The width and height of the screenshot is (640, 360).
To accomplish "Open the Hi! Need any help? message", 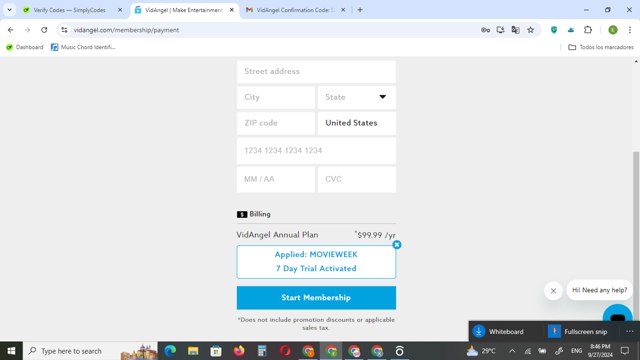I will pyautogui.click(x=599, y=290).
